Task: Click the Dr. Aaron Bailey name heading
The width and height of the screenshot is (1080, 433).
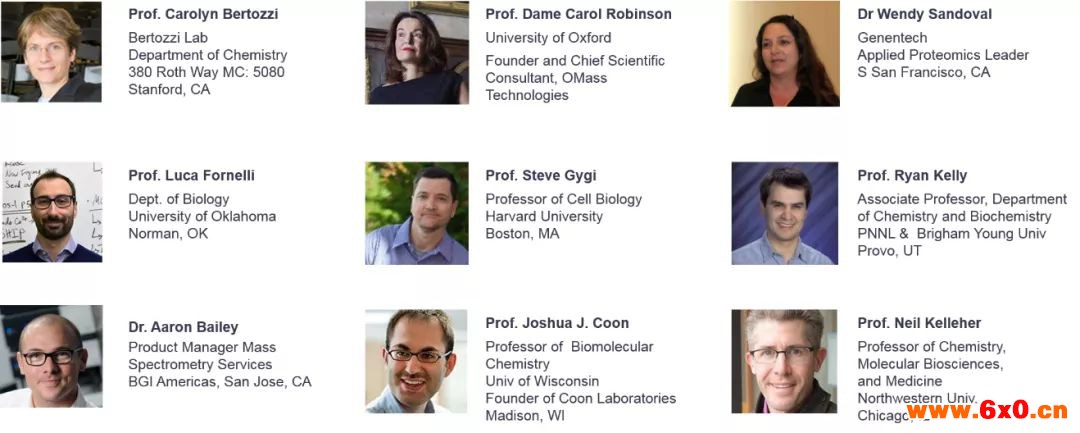Action: coord(183,327)
